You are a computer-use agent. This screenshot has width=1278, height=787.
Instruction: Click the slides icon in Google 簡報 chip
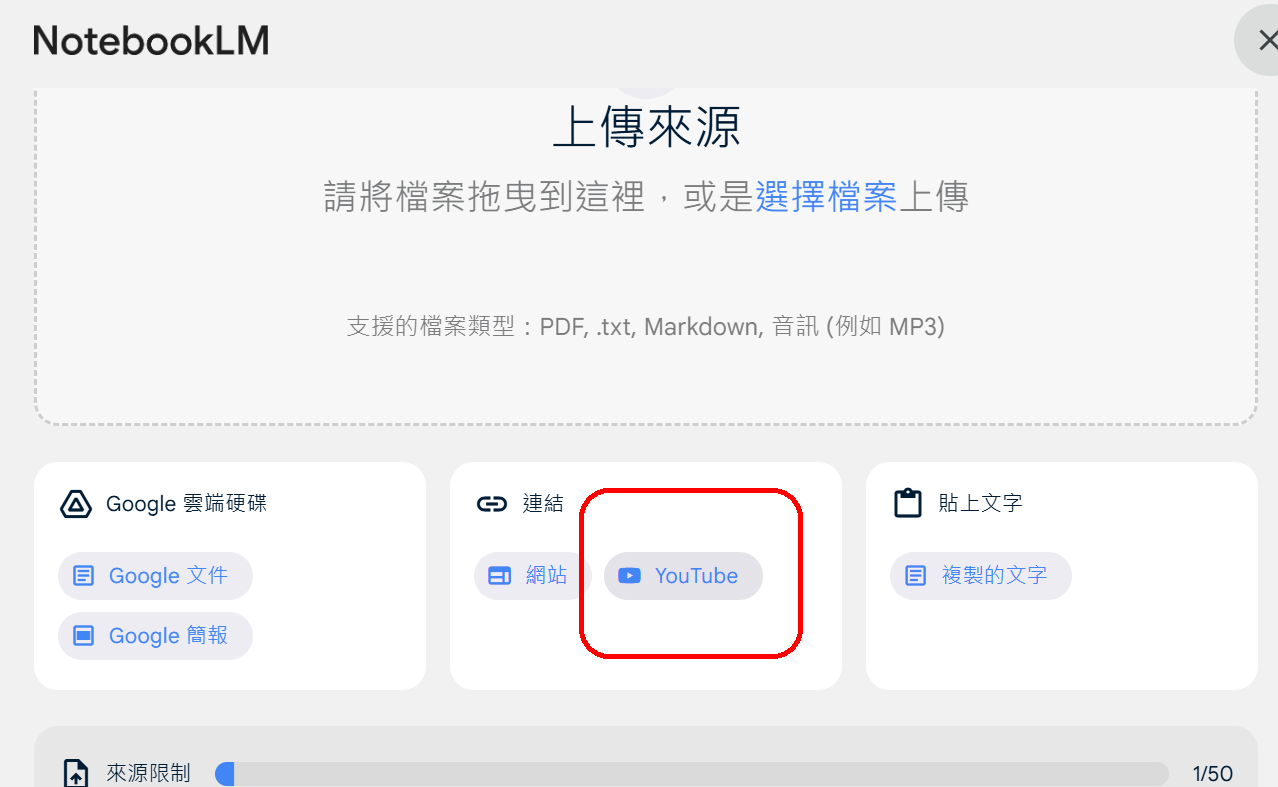(x=84, y=636)
